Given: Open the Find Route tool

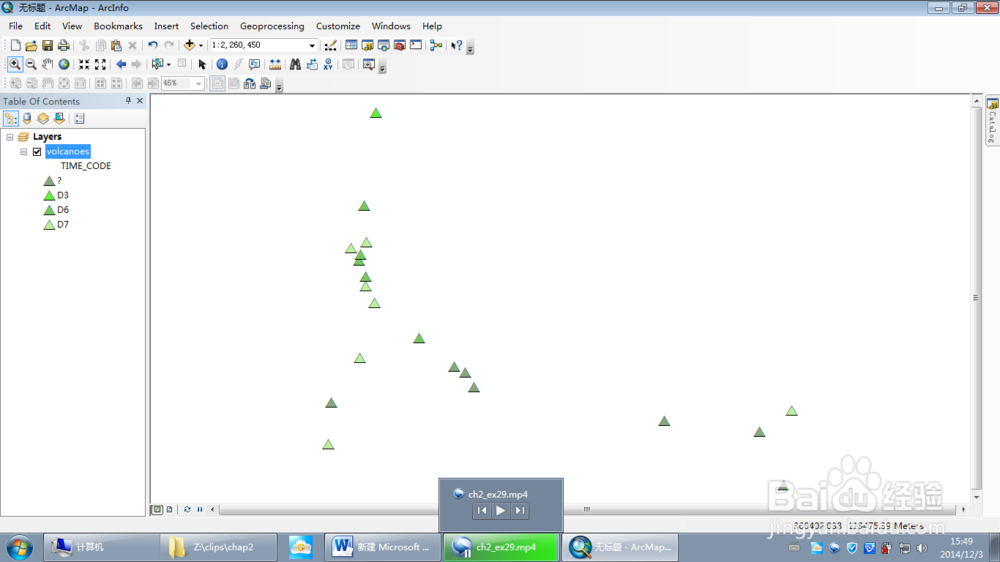Looking at the screenshot, I should tap(312, 64).
